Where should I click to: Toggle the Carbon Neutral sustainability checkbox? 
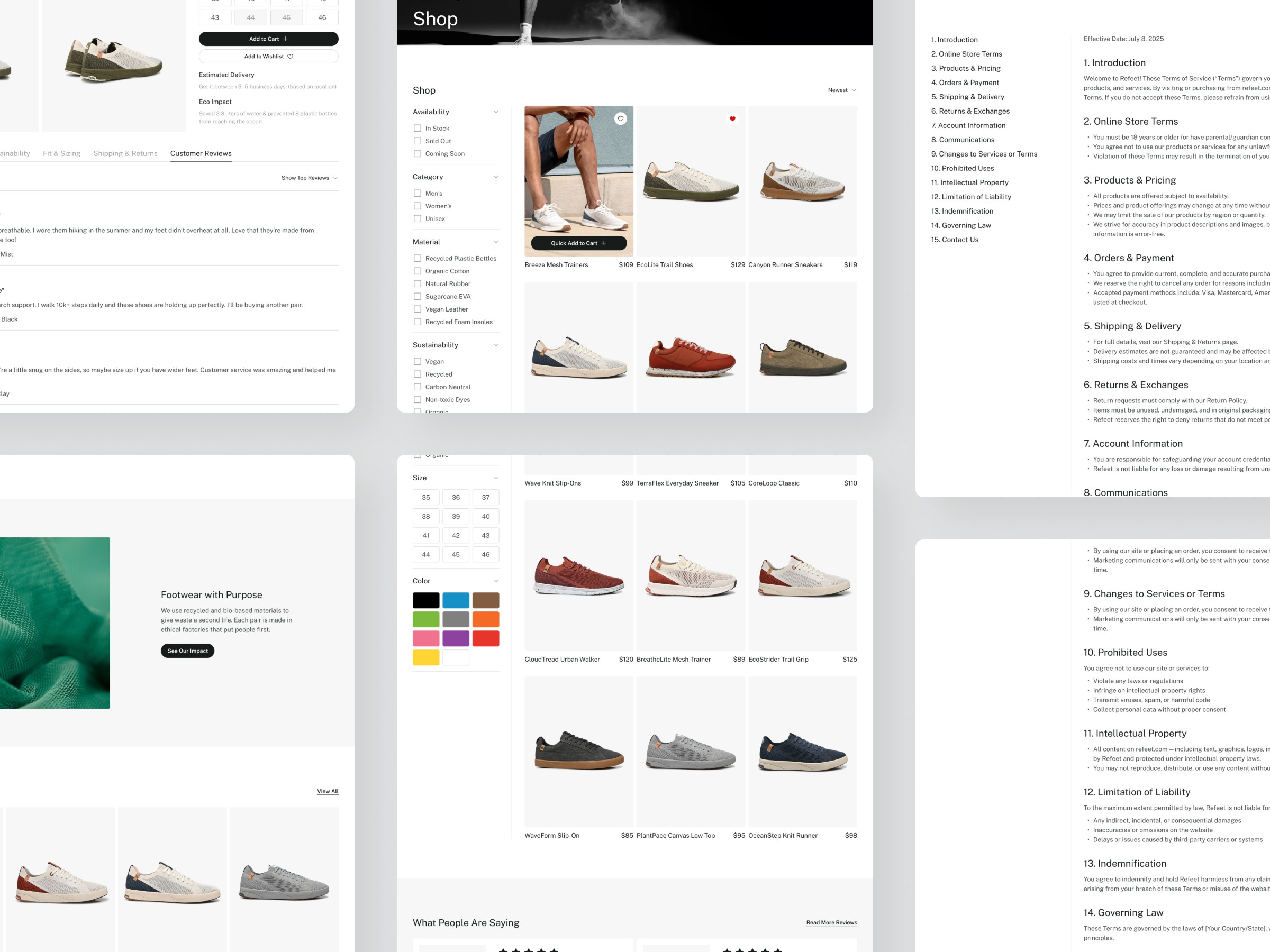point(418,387)
